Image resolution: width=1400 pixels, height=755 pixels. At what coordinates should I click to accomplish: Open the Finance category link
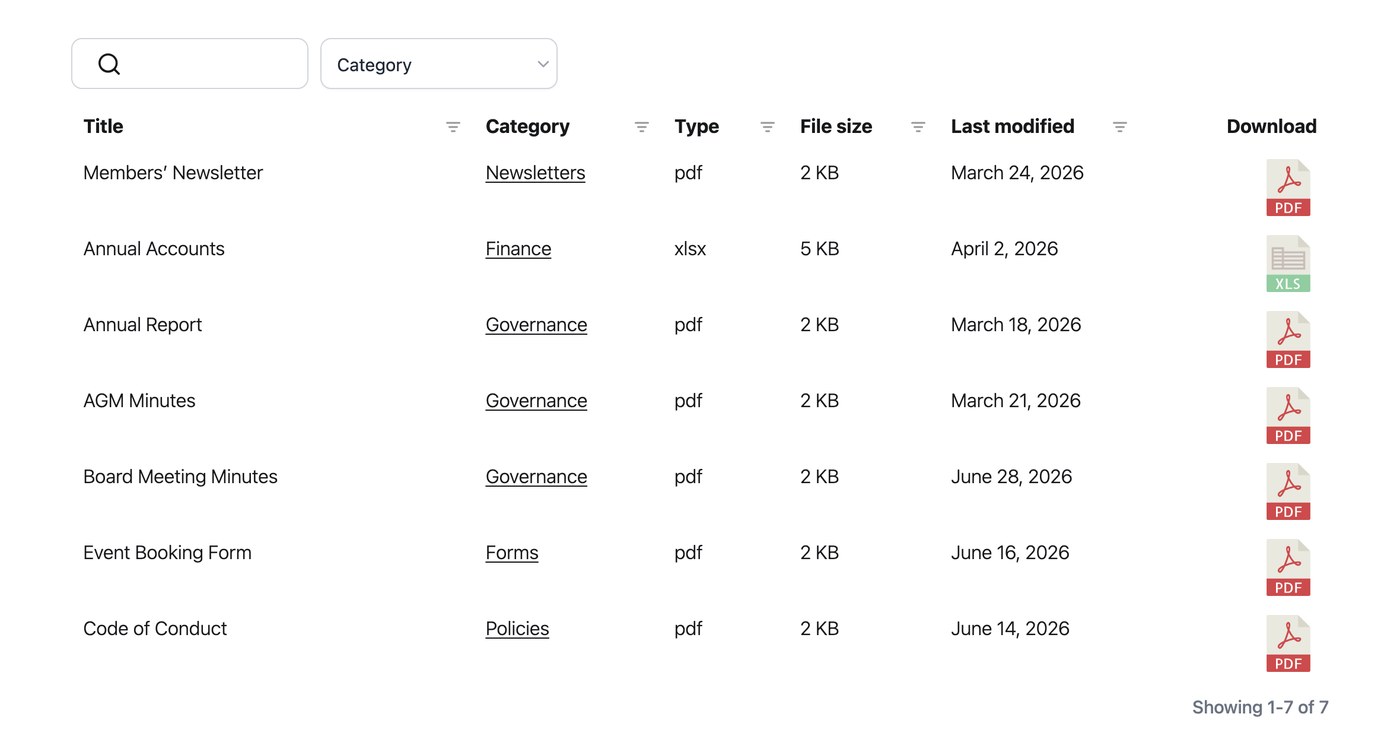(518, 249)
